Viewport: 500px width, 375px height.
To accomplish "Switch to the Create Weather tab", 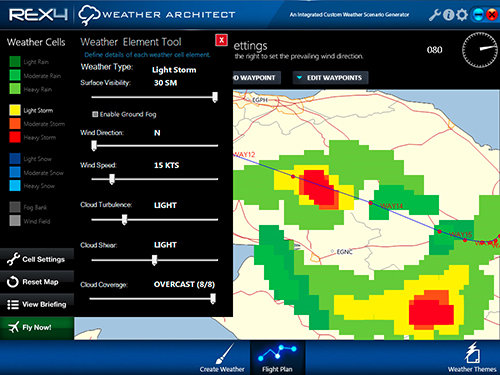I will 222,358.
